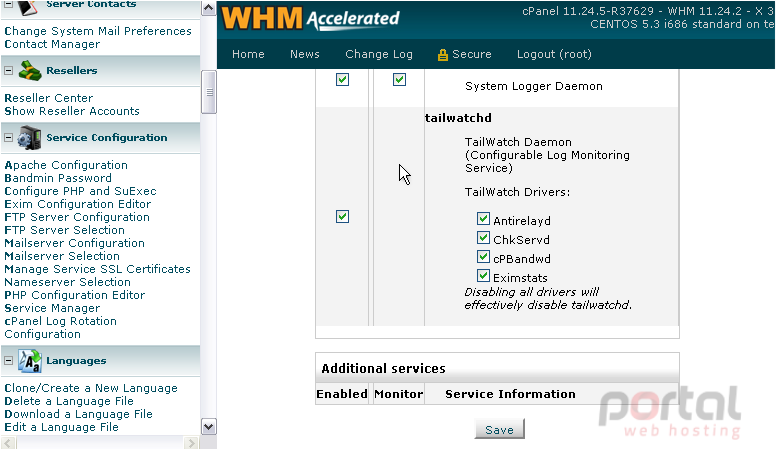Click the Server Contacts section icon

pyautogui.click(x=27, y=7)
